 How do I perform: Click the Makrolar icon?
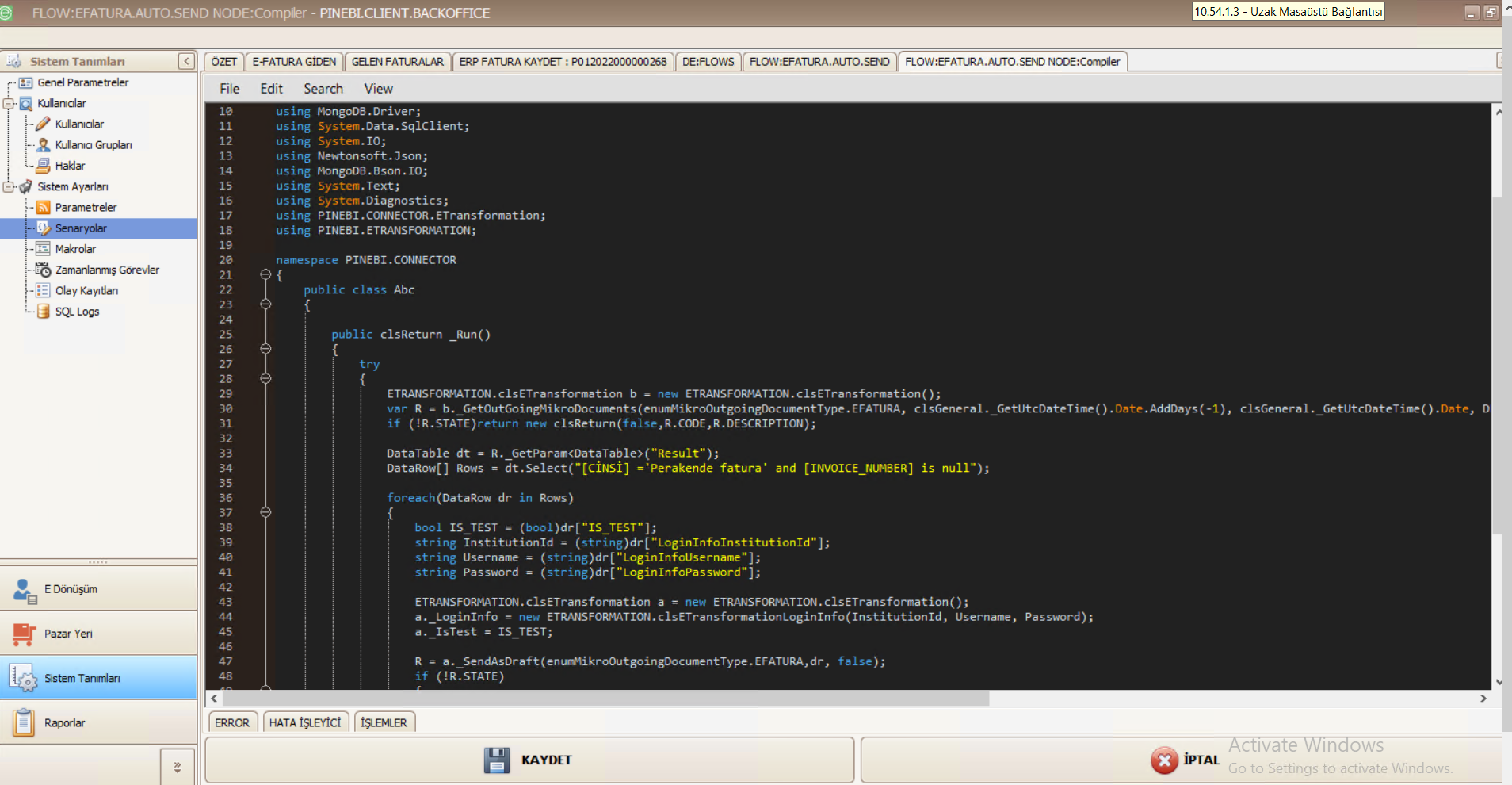[x=43, y=248]
